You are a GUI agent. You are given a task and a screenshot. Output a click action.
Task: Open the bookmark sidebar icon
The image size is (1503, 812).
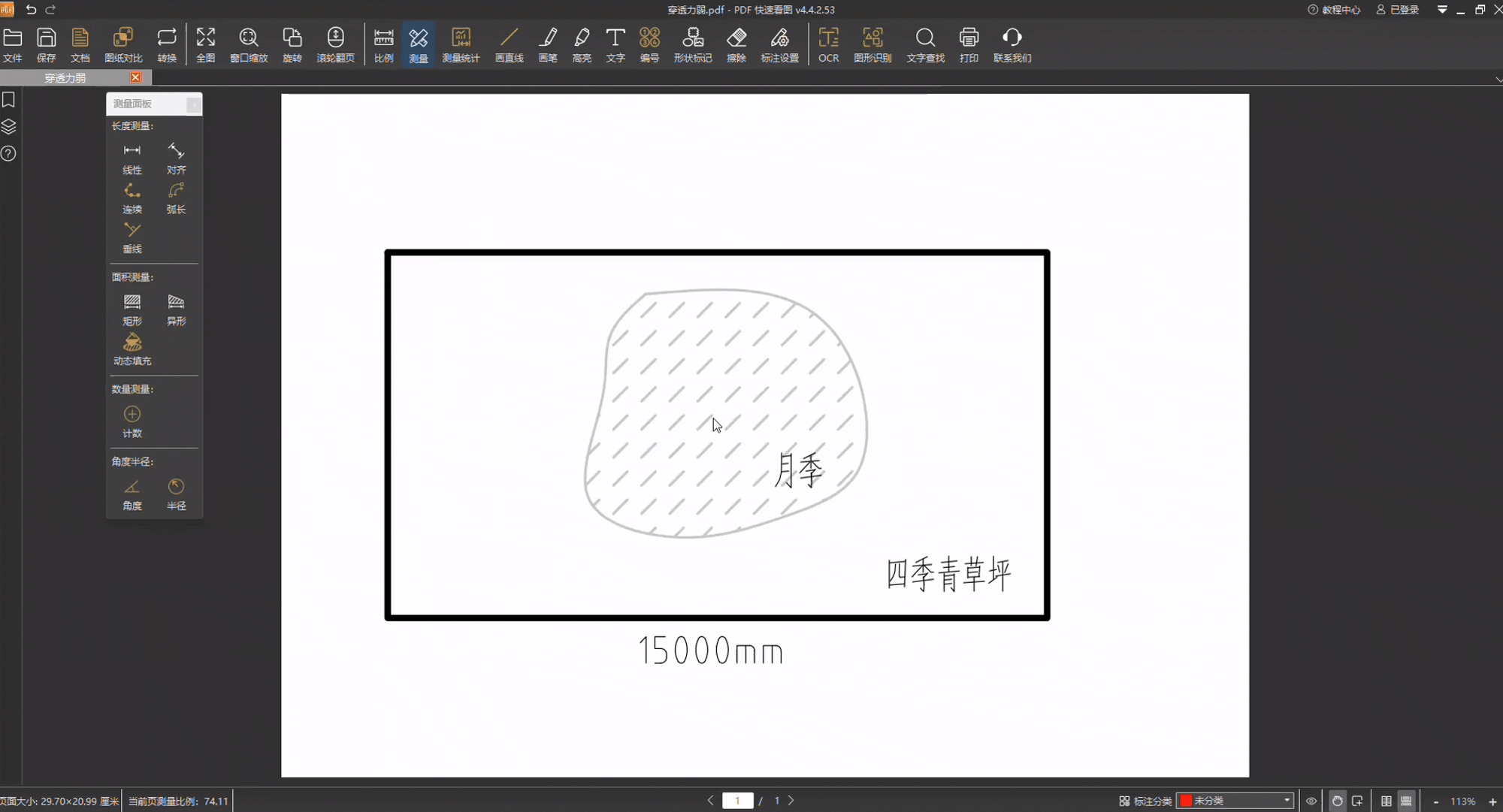9,100
